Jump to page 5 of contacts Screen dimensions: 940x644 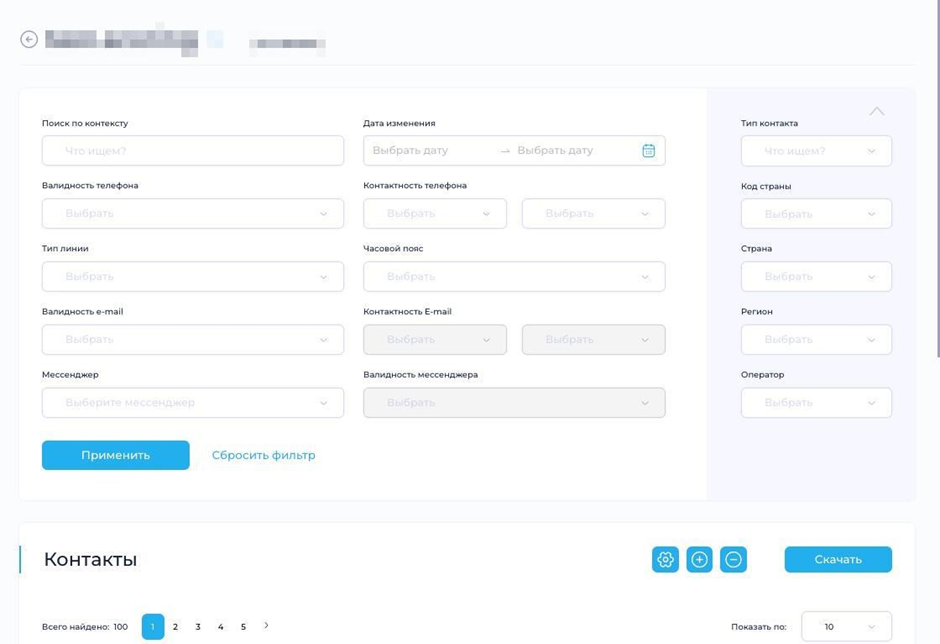[x=243, y=627]
